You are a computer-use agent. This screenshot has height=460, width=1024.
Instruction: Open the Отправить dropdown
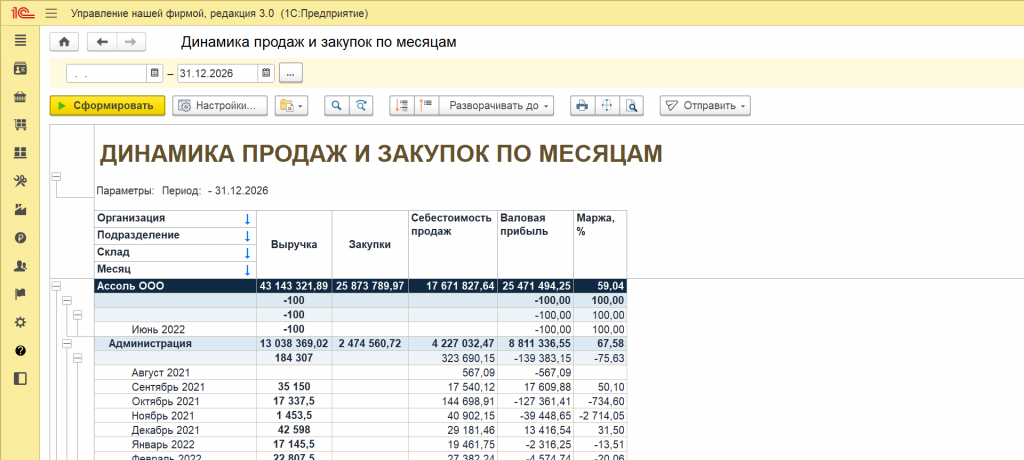(x=705, y=105)
